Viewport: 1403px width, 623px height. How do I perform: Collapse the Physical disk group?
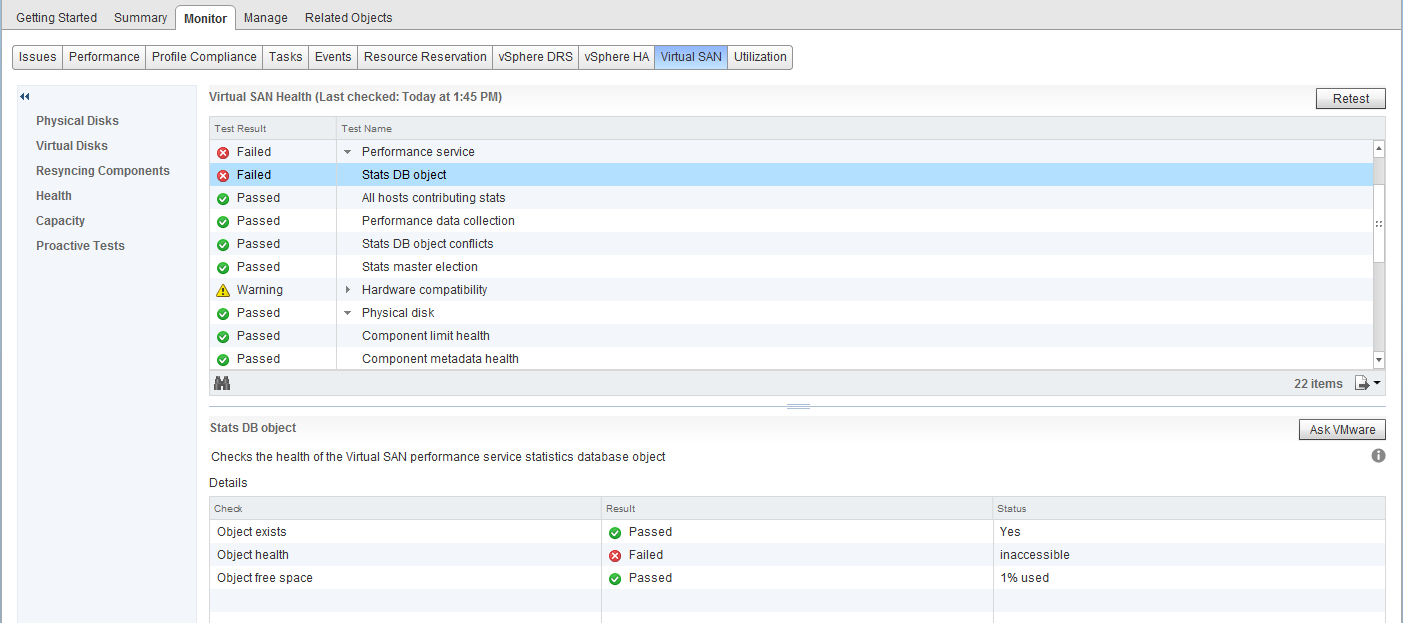[348, 313]
